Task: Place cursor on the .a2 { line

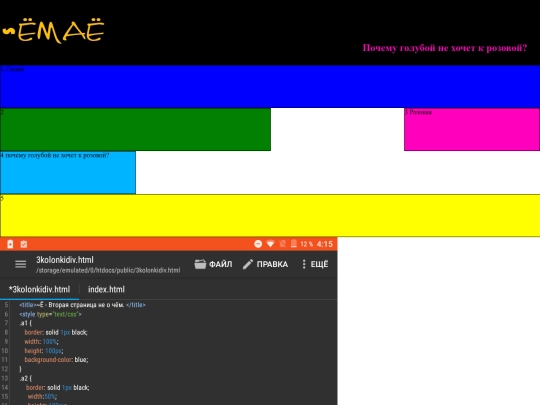Action: 25,378
